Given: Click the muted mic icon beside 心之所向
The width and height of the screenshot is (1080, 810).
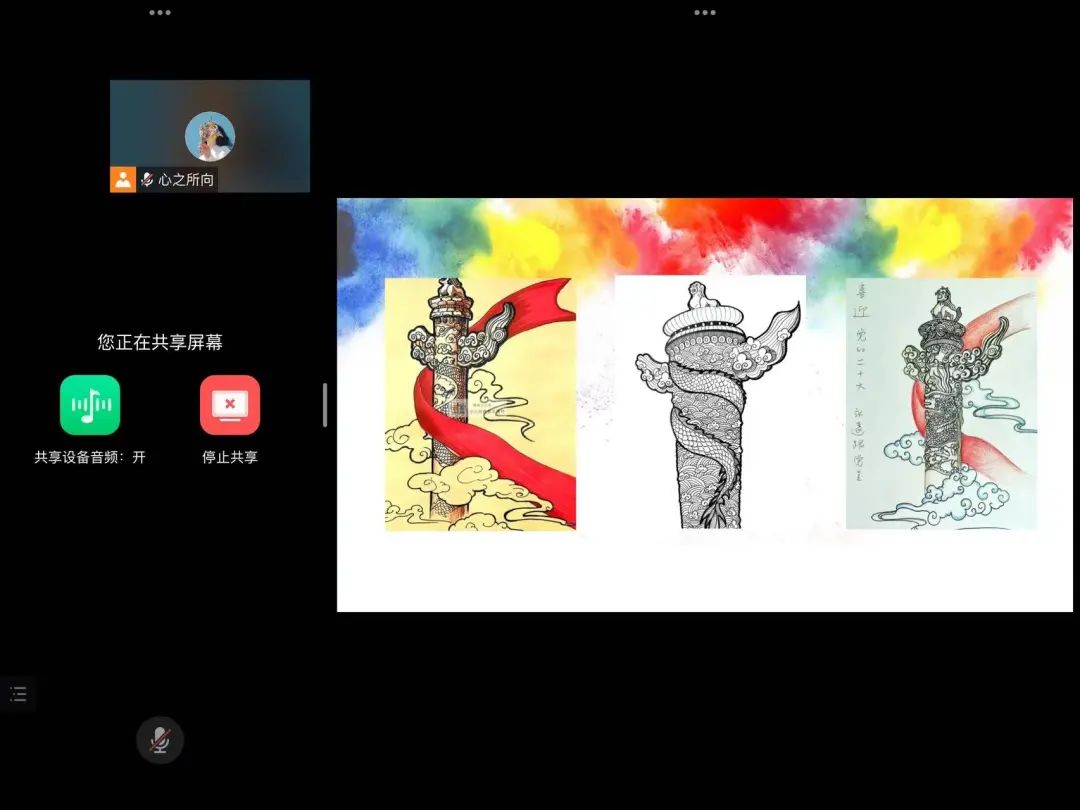Looking at the screenshot, I should [x=147, y=180].
